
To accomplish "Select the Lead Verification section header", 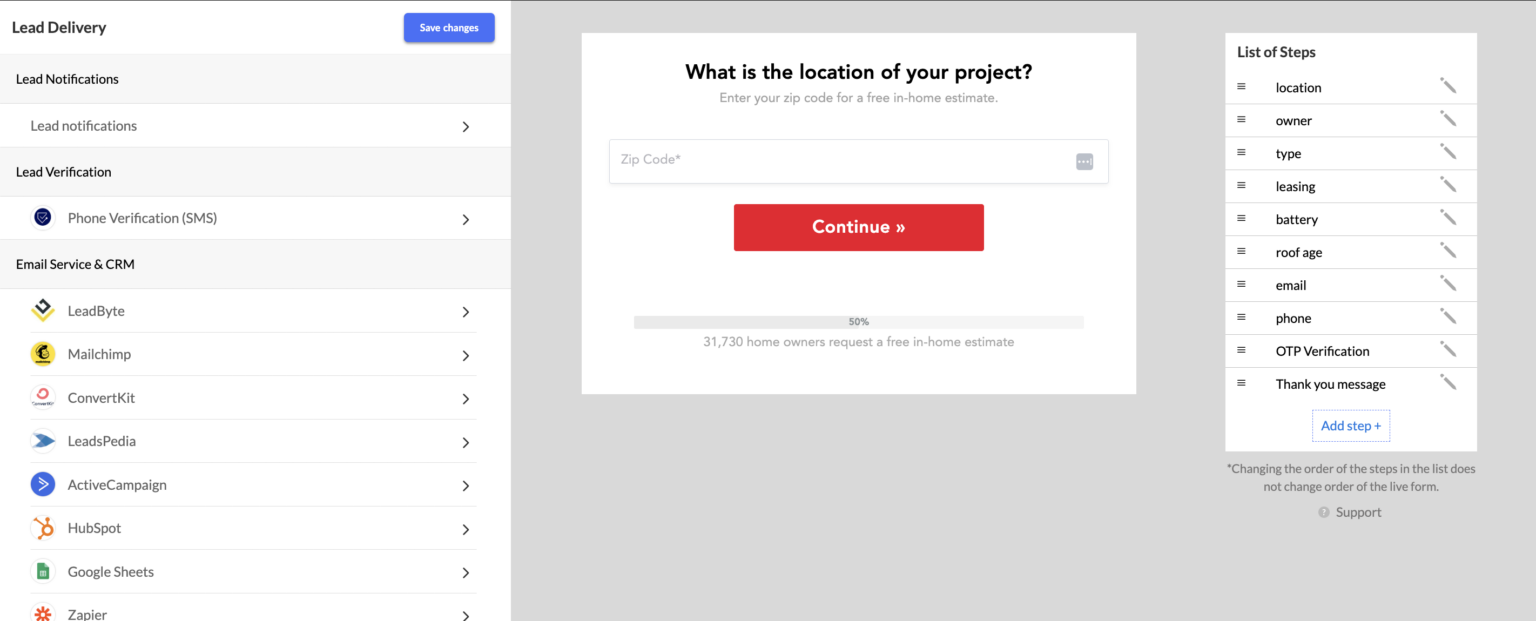I will coord(63,171).
